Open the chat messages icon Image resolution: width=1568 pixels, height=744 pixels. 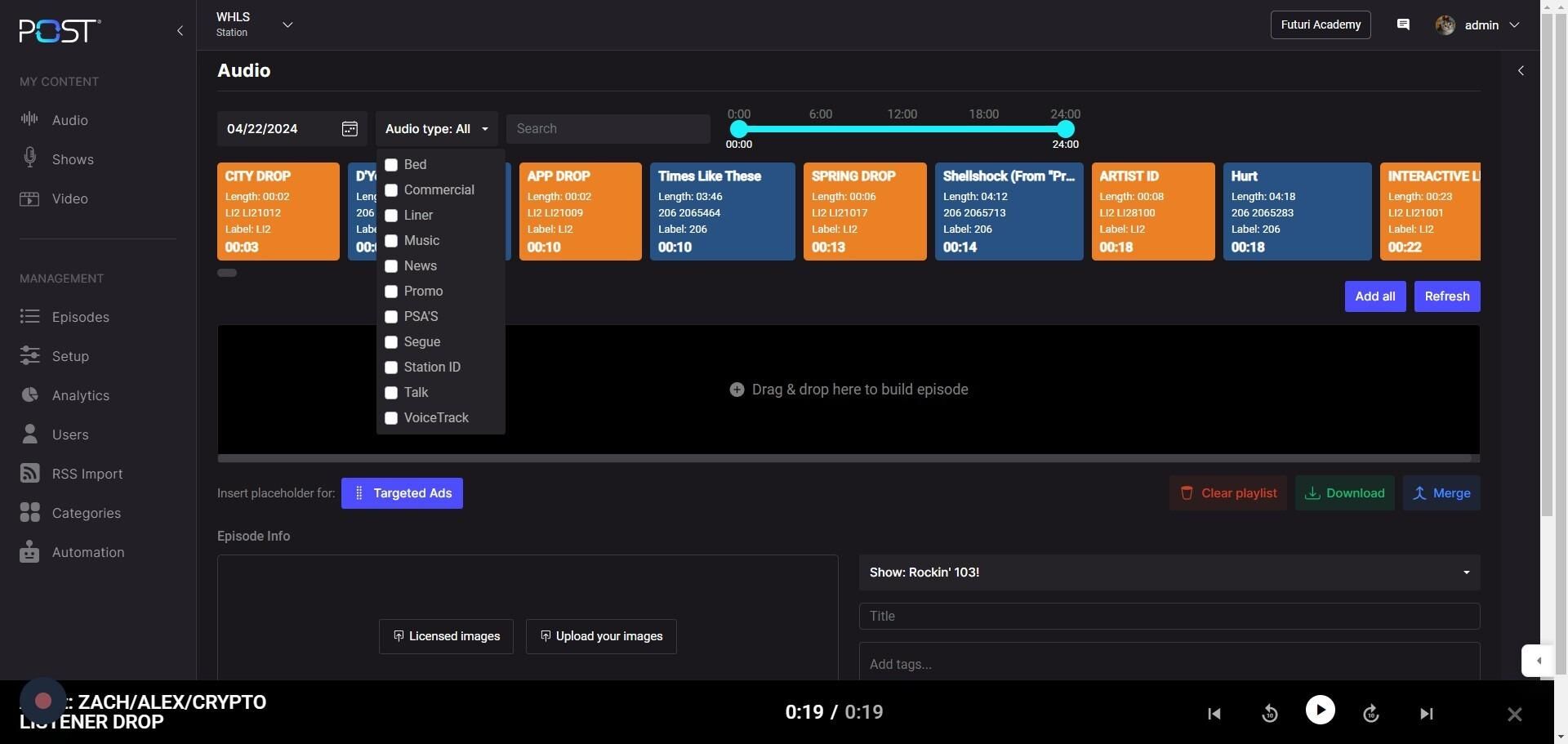pos(1403,25)
